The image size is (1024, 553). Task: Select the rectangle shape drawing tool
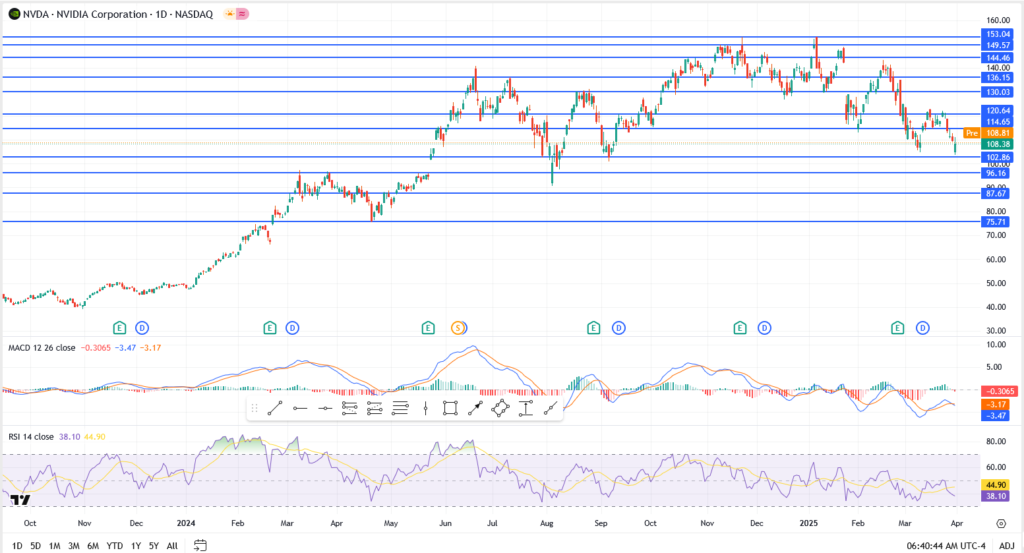coord(450,408)
